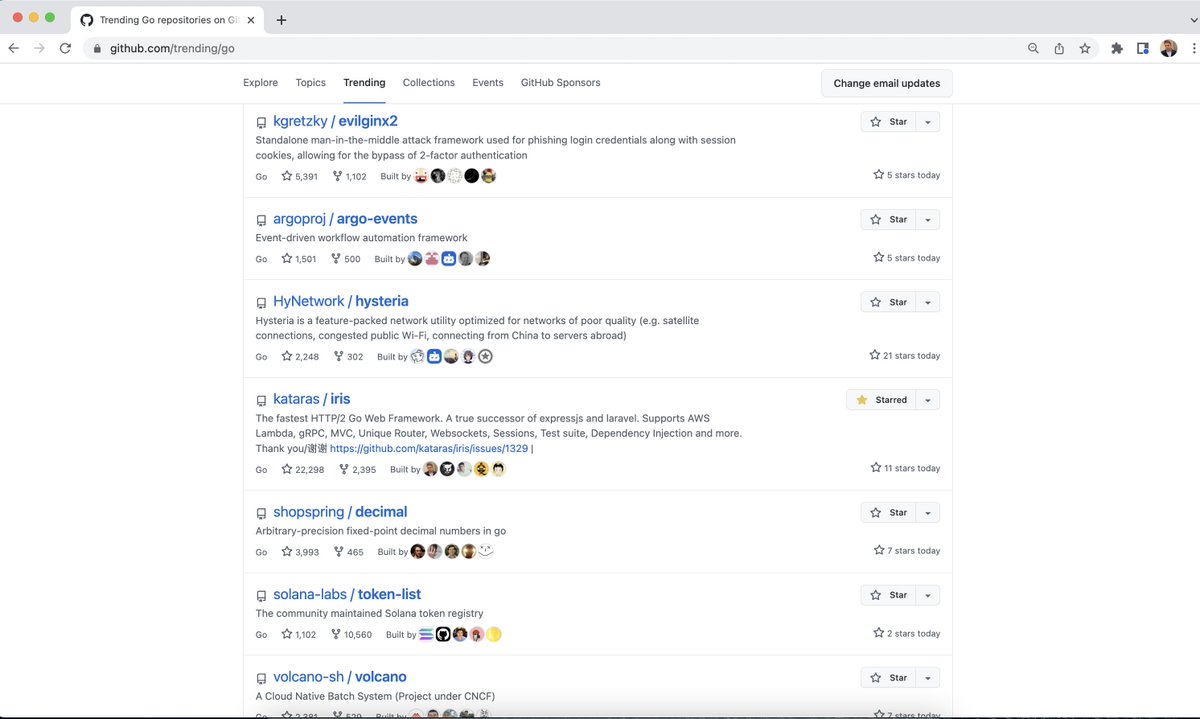The height and width of the screenshot is (719, 1200).
Task: Open a new browser tab with the plus icon
Action: 281,20
